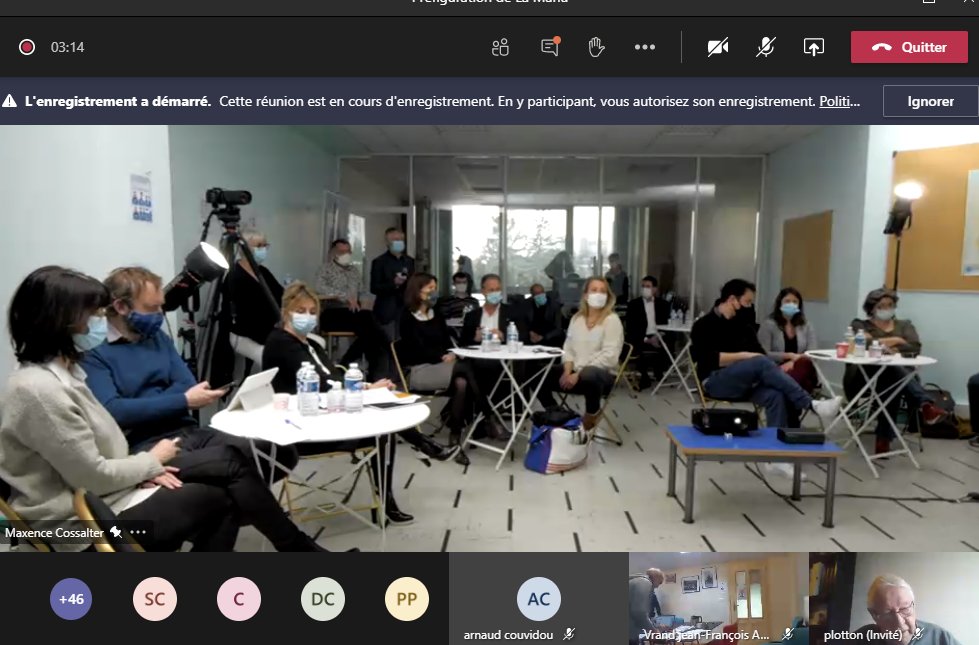
Task: Dismiss the recording banner with Ignorer
Action: pyautogui.click(x=931, y=100)
